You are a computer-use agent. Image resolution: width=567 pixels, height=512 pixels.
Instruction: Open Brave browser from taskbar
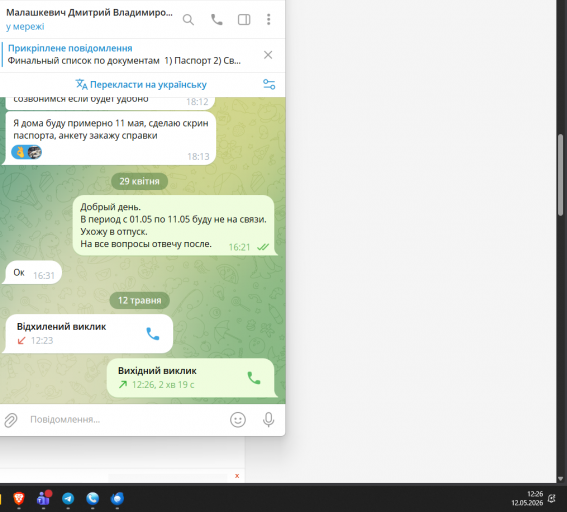[x=19, y=499]
